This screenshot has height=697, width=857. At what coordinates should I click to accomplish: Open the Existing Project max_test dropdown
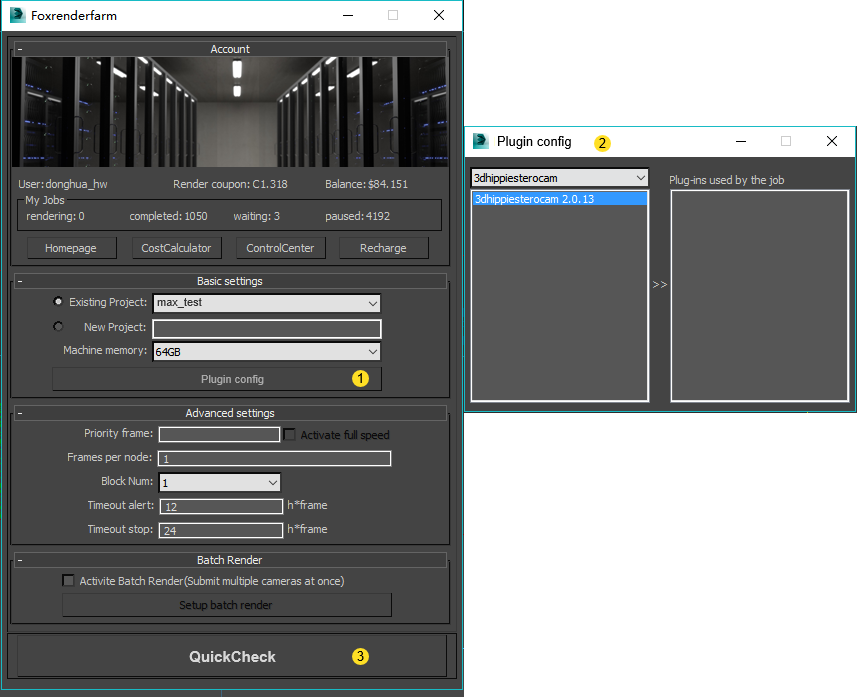[x=267, y=303]
